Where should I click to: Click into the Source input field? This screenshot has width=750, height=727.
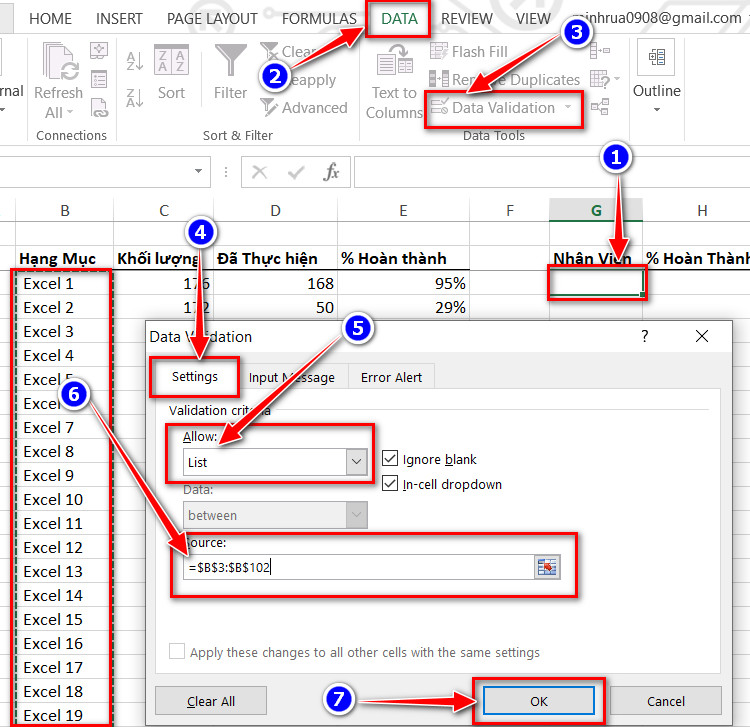pos(360,567)
